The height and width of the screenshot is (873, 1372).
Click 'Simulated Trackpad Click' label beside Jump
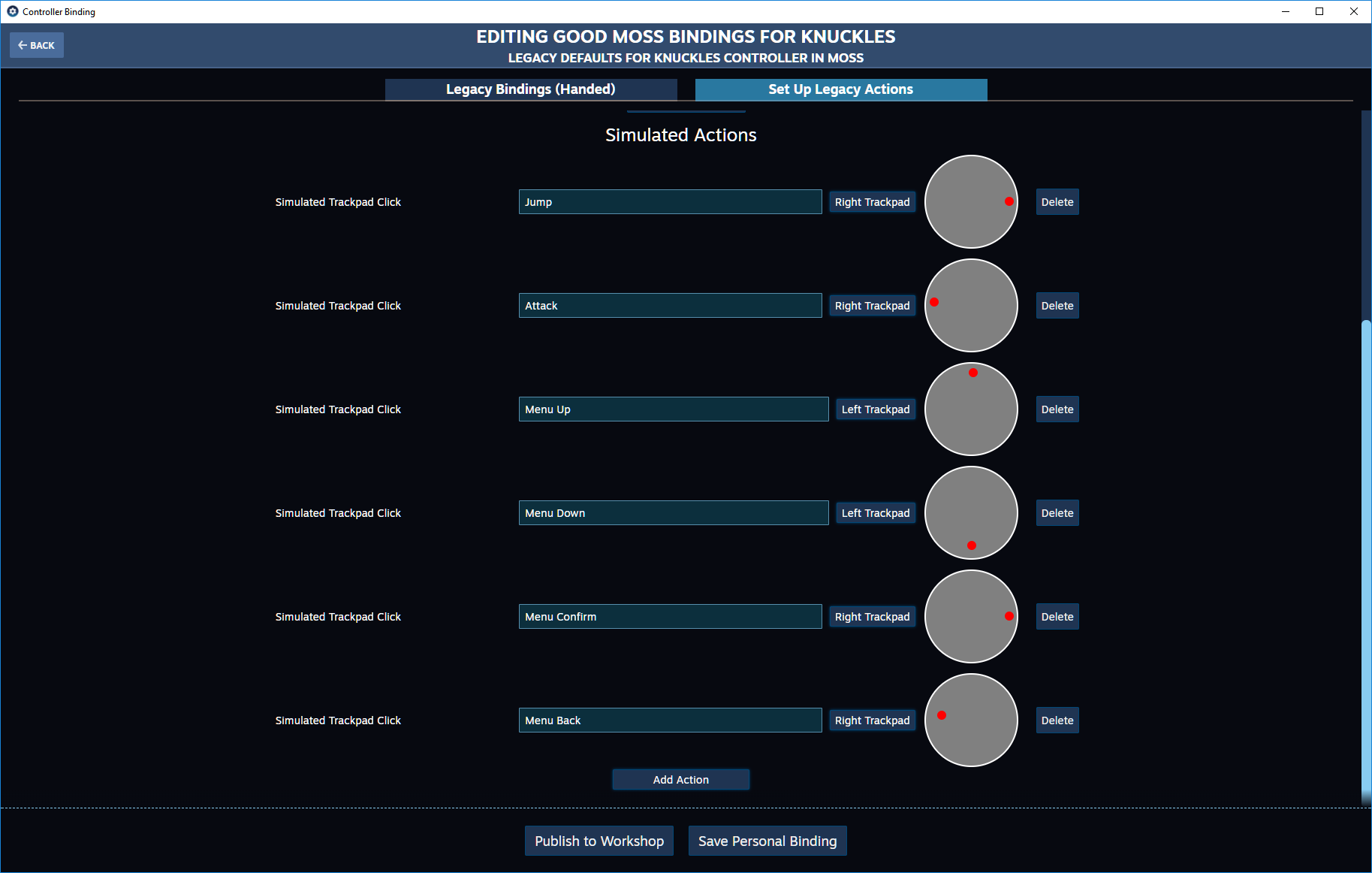point(338,202)
